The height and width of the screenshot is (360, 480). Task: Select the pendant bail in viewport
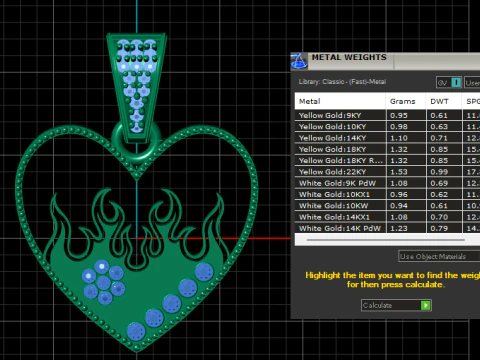[x=137, y=87]
